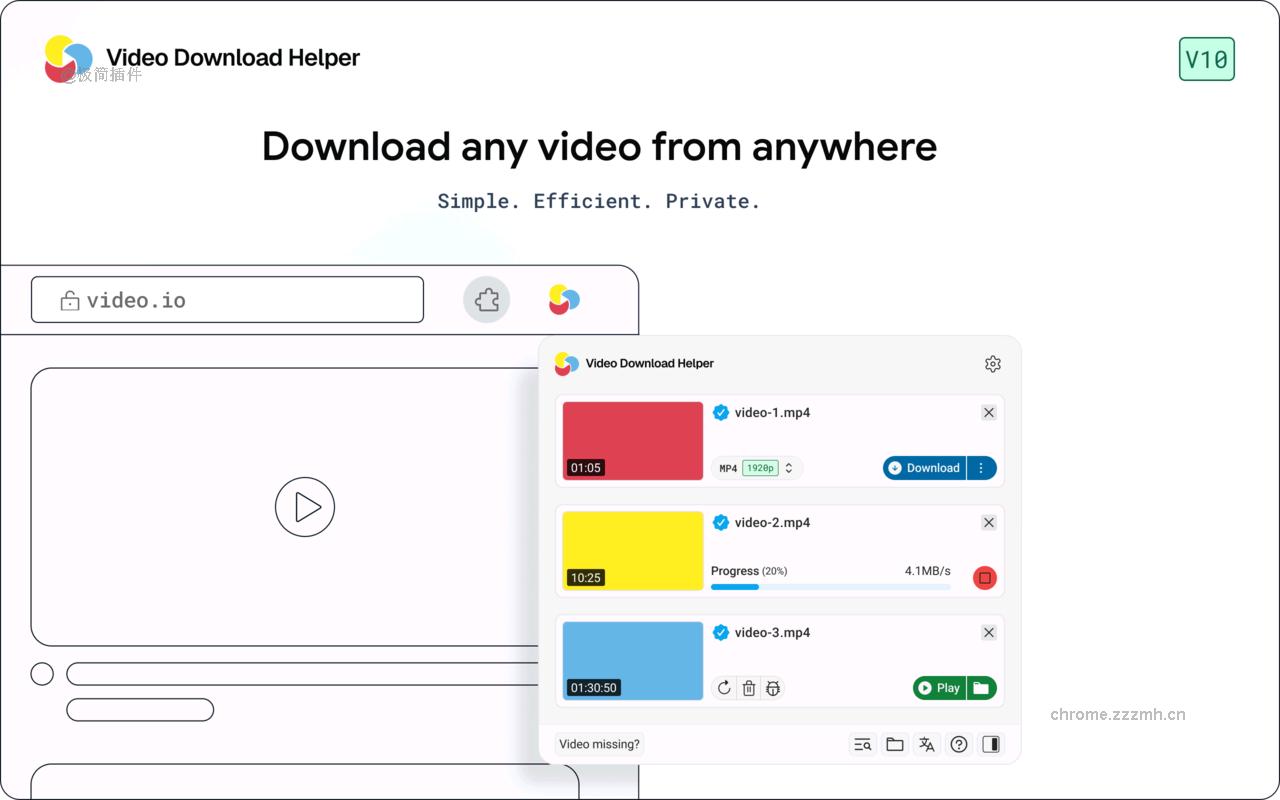Click the video-2.mp4 progress bar

tap(831, 587)
